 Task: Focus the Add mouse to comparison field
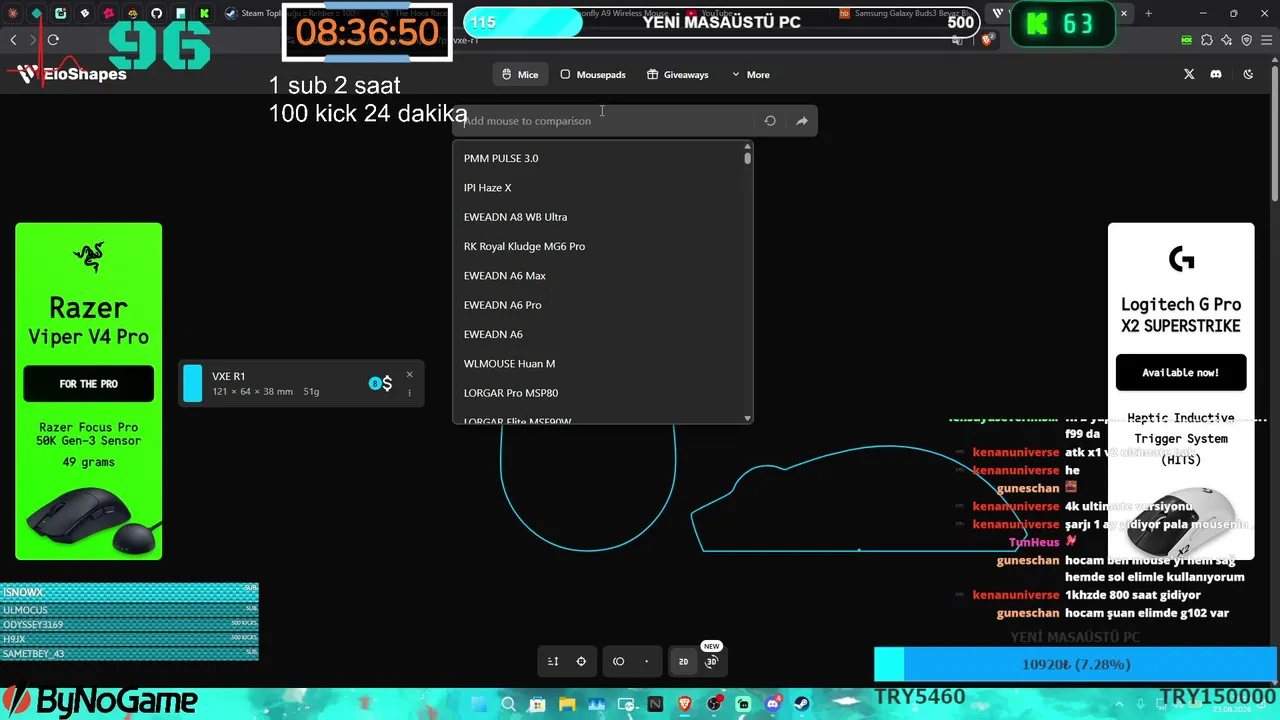pos(605,121)
